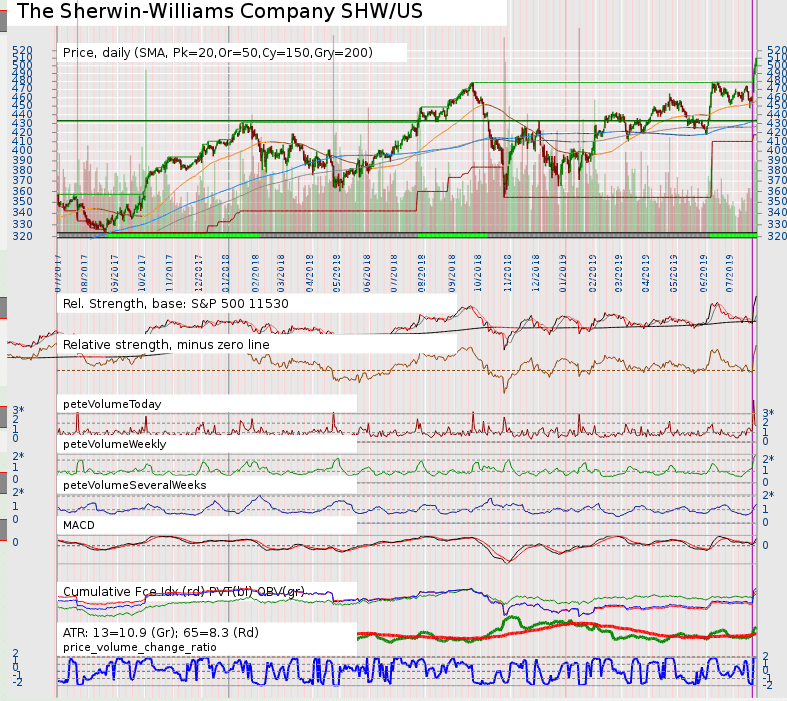Viewport: 787px width, 701px height.
Task: Click the 11/2017 date axis label
Action: [x=169, y=273]
